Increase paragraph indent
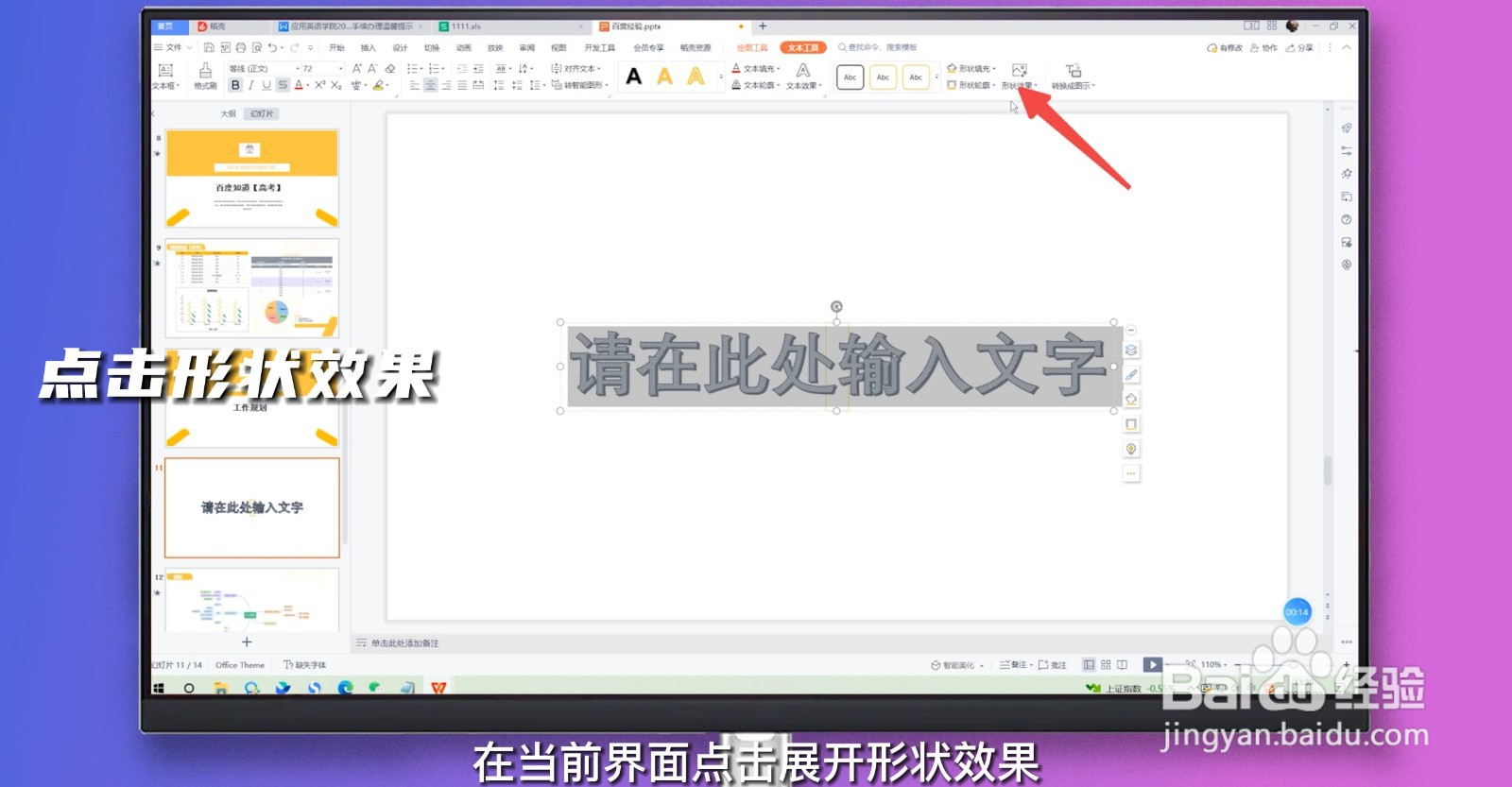Image resolution: width=1512 pixels, height=787 pixels. [x=478, y=69]
